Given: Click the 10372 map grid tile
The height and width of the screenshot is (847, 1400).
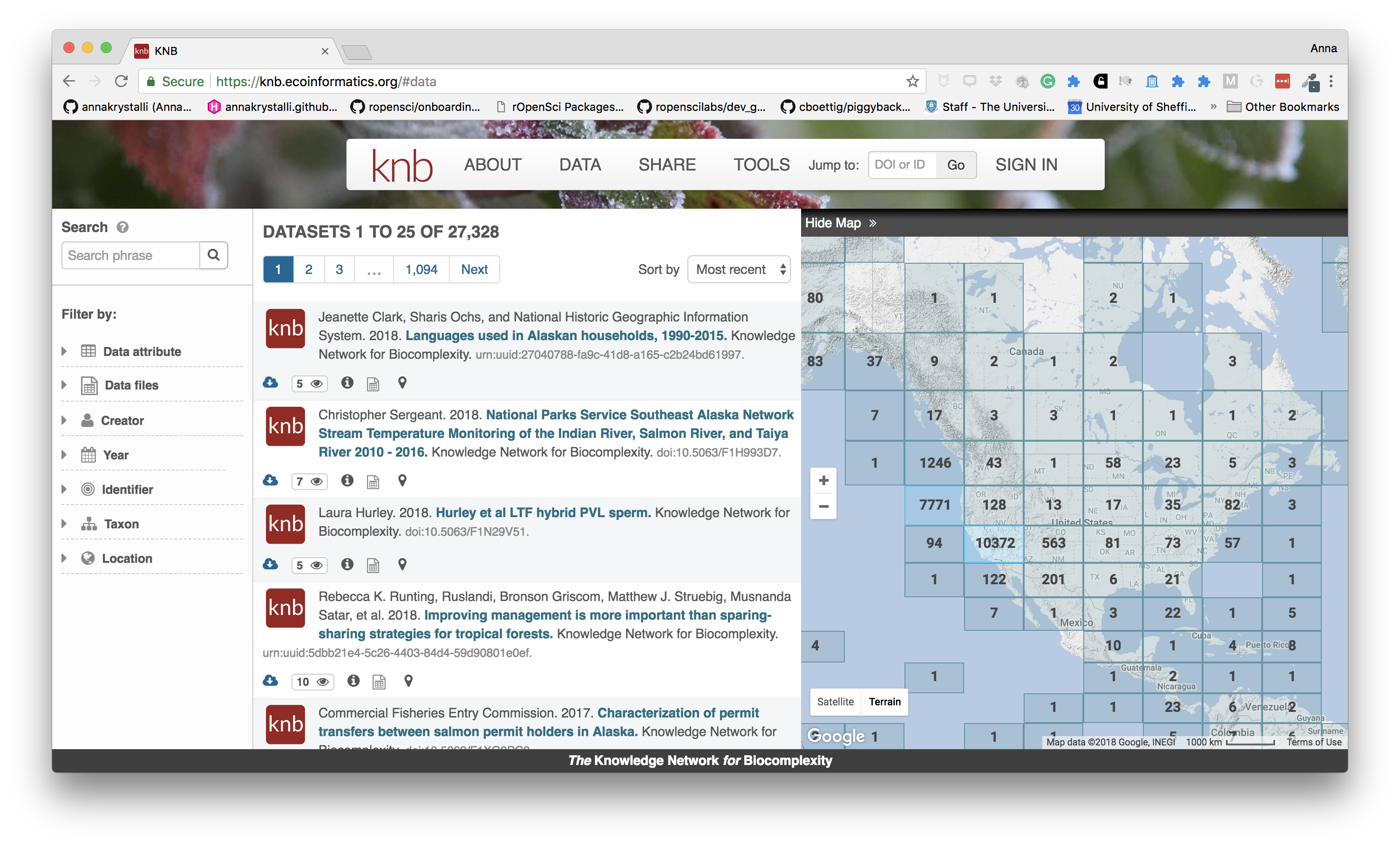Looking at the screenshot, I should point(994,543).
